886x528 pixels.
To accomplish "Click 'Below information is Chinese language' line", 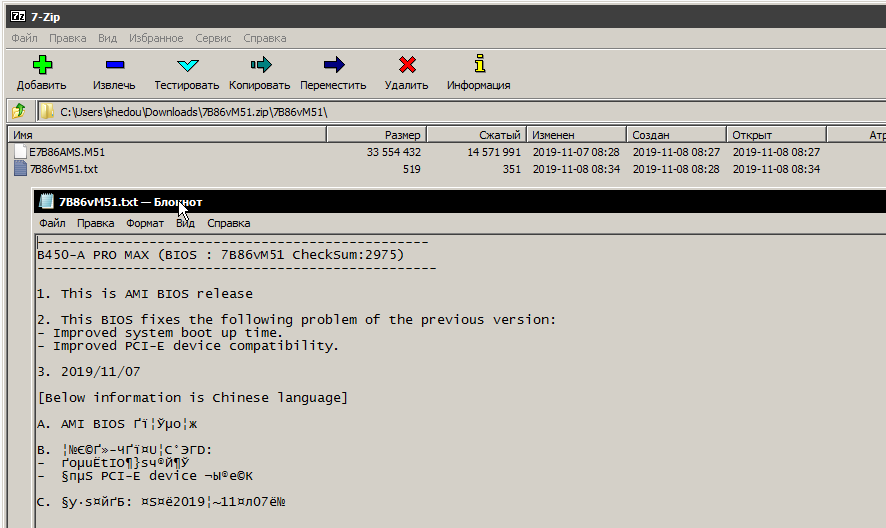I will (192, 398).
